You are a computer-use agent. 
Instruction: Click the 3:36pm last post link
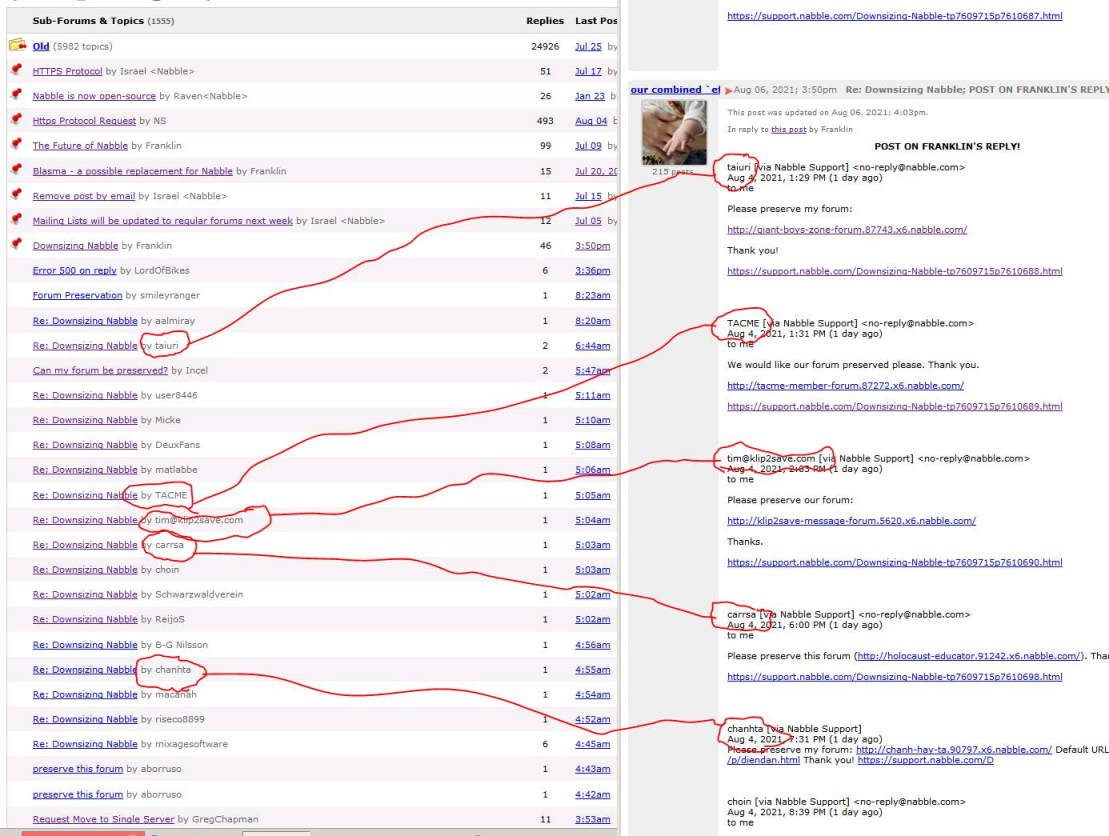[592, 271]
